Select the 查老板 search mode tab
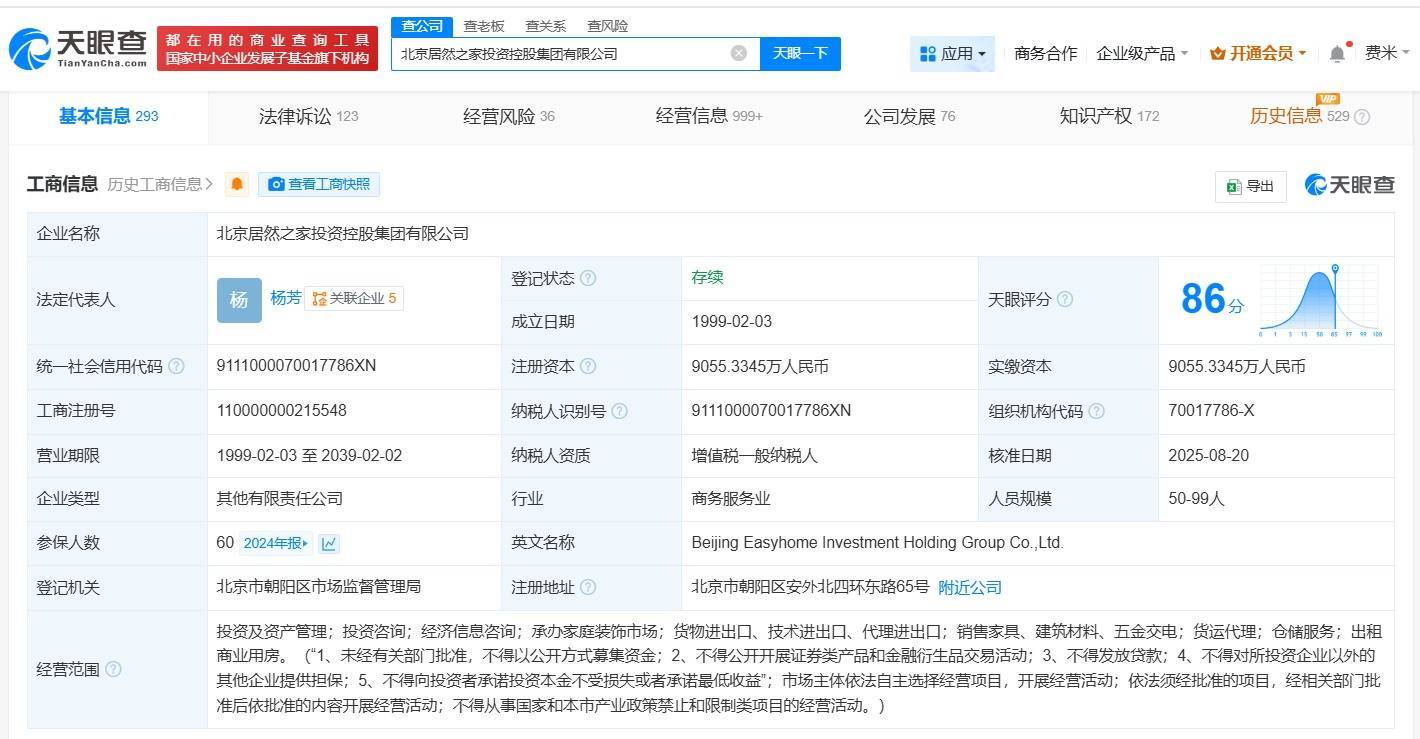 [484, 26]
